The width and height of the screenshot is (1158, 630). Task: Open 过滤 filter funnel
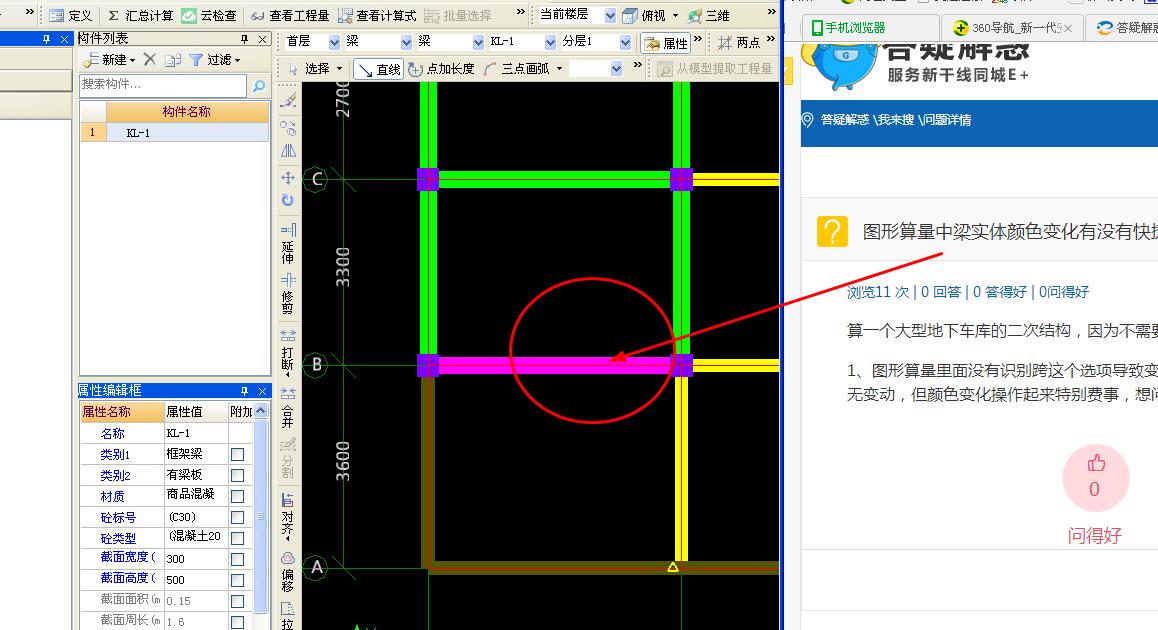click(x=214, y=60)
